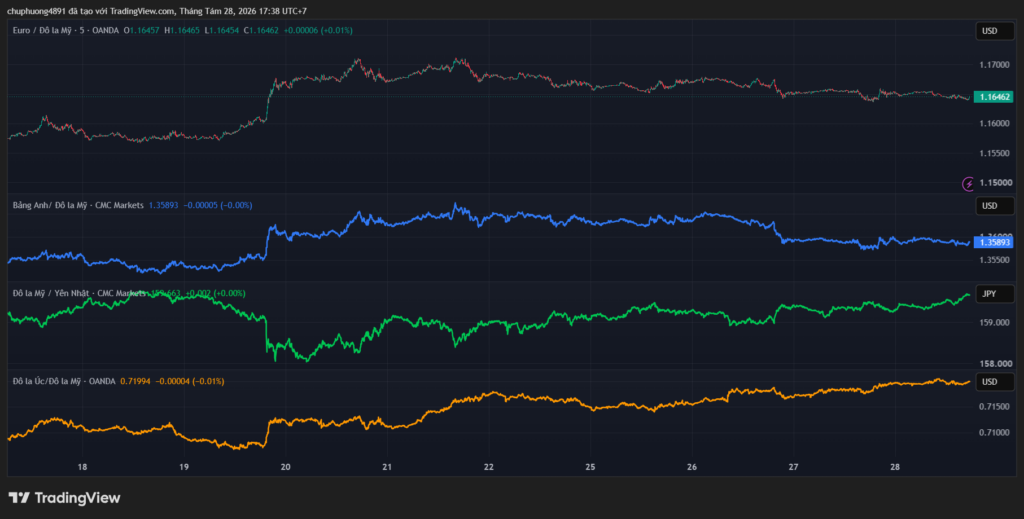Click date 19 on the time axis
Image resolution: width=1024 pixels, height=519 pixels.
click(x=184, y=467)
